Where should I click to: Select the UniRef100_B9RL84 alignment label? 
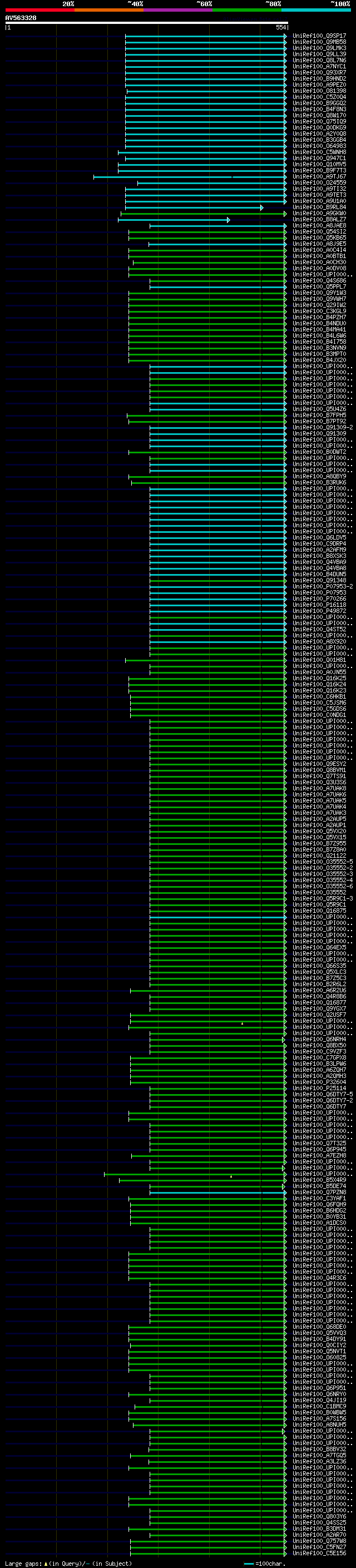[319, 207]
